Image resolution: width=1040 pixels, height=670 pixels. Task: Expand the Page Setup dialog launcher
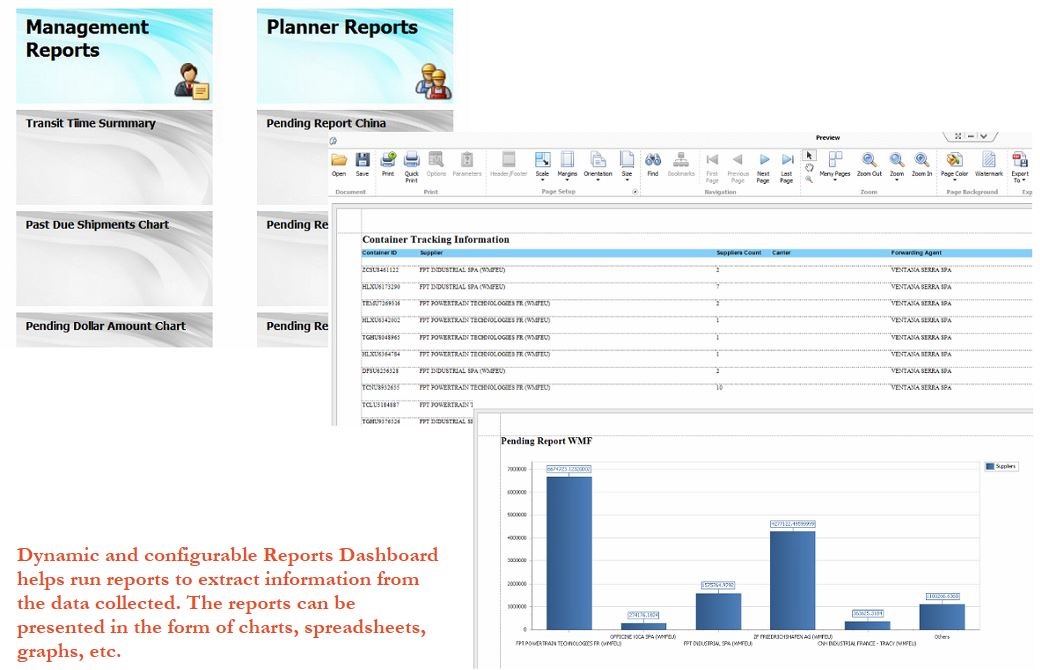pyautogui.click(x=635, y=192)
